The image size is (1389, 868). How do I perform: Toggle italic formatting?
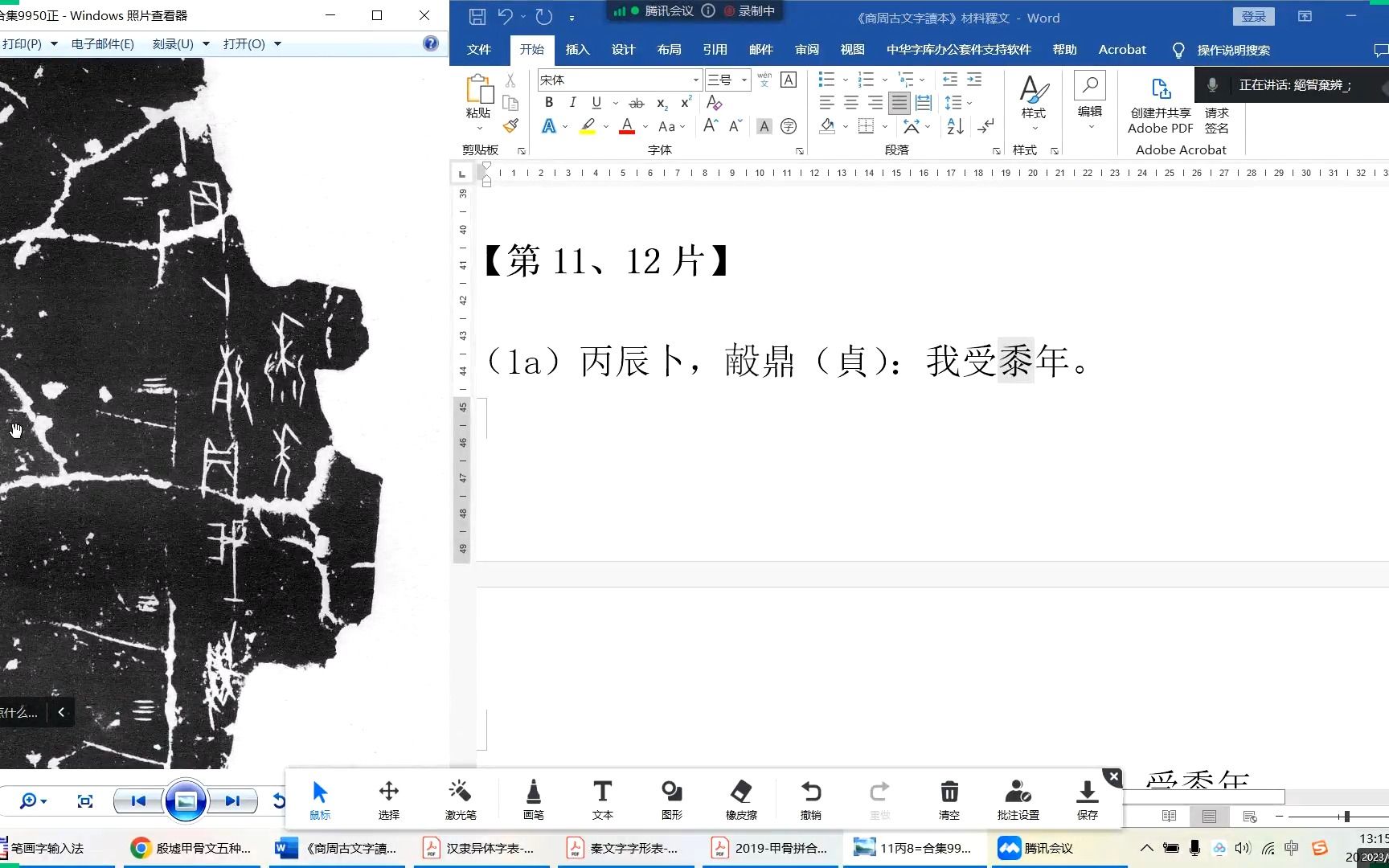pos(572,103)
